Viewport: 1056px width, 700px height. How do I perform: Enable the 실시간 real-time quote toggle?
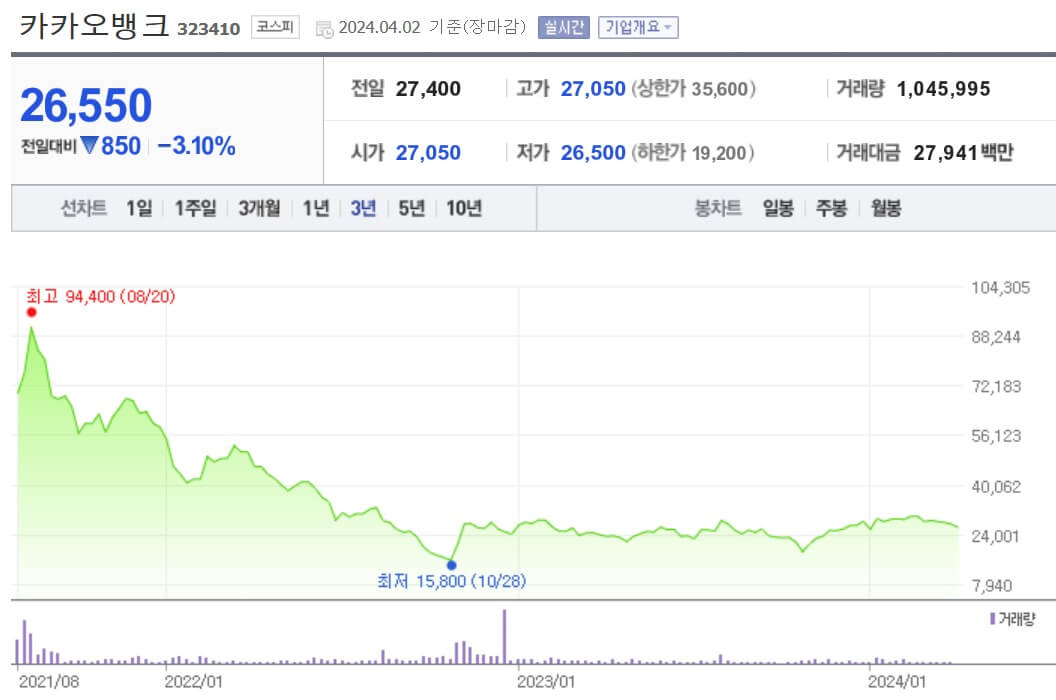[562, 27]
